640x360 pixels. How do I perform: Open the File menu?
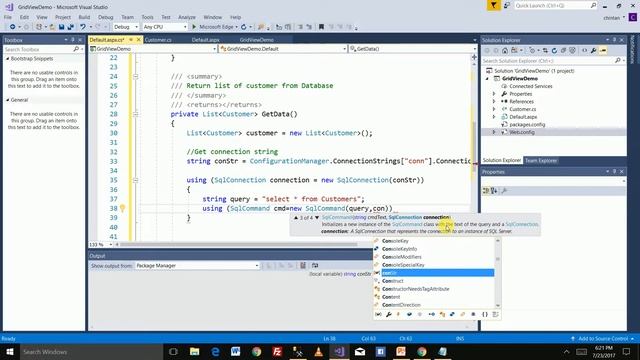[x=8, y=17]
